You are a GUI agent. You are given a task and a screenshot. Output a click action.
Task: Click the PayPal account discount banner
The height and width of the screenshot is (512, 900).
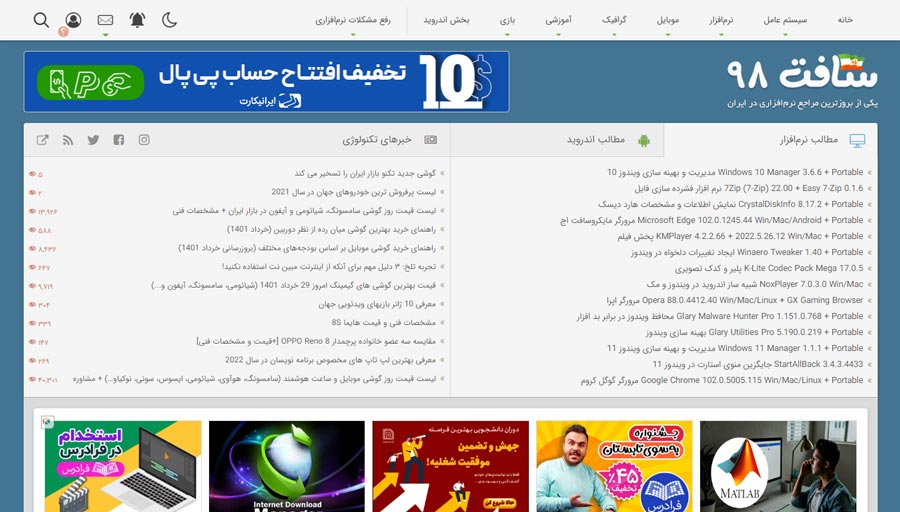266,82
